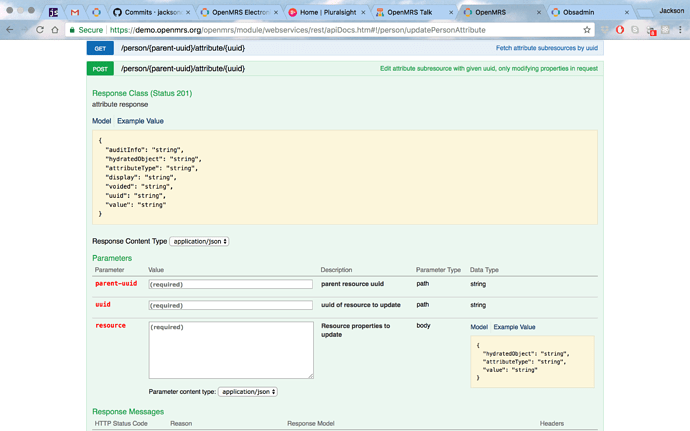Open a new tab with the tab-strip button

pos(645,13)
